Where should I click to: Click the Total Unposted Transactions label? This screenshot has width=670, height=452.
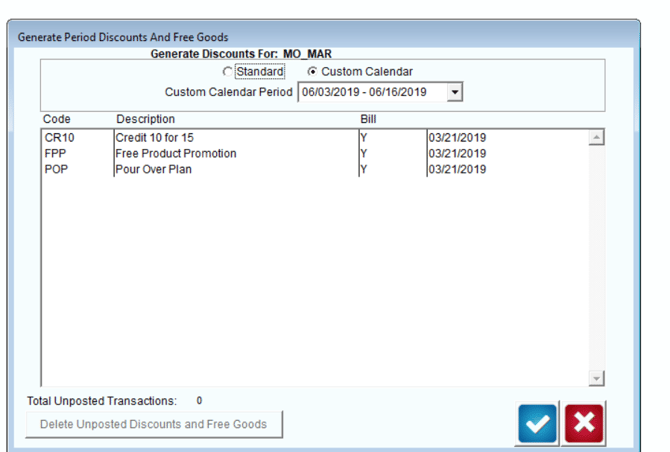tap(102, 401)
